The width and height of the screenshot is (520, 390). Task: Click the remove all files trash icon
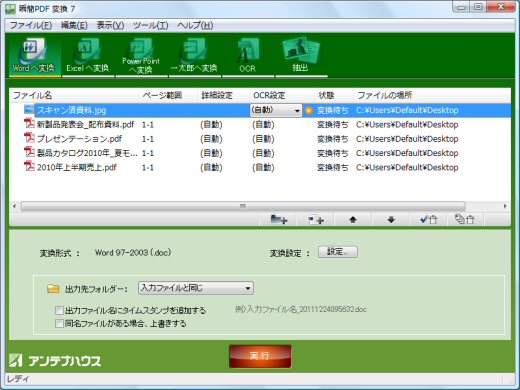tap(465, 219)
